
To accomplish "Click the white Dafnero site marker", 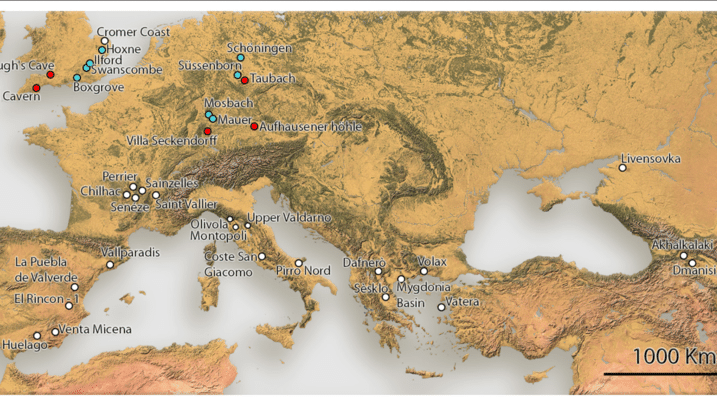I will pyautogui.click(x=379, y=271).
